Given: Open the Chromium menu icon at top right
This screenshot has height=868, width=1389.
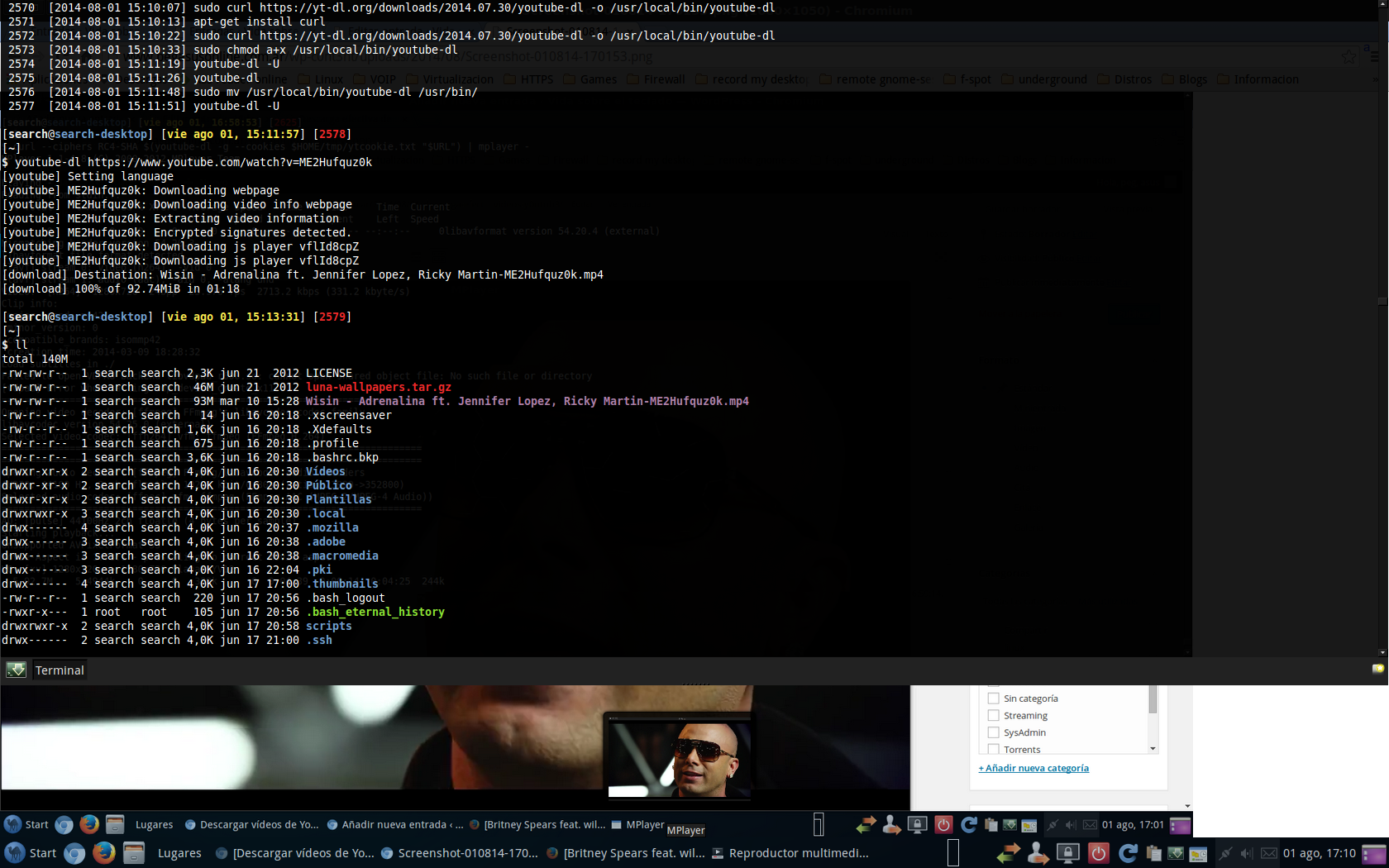Looking at the screenshot, I should coord(1375,56).
